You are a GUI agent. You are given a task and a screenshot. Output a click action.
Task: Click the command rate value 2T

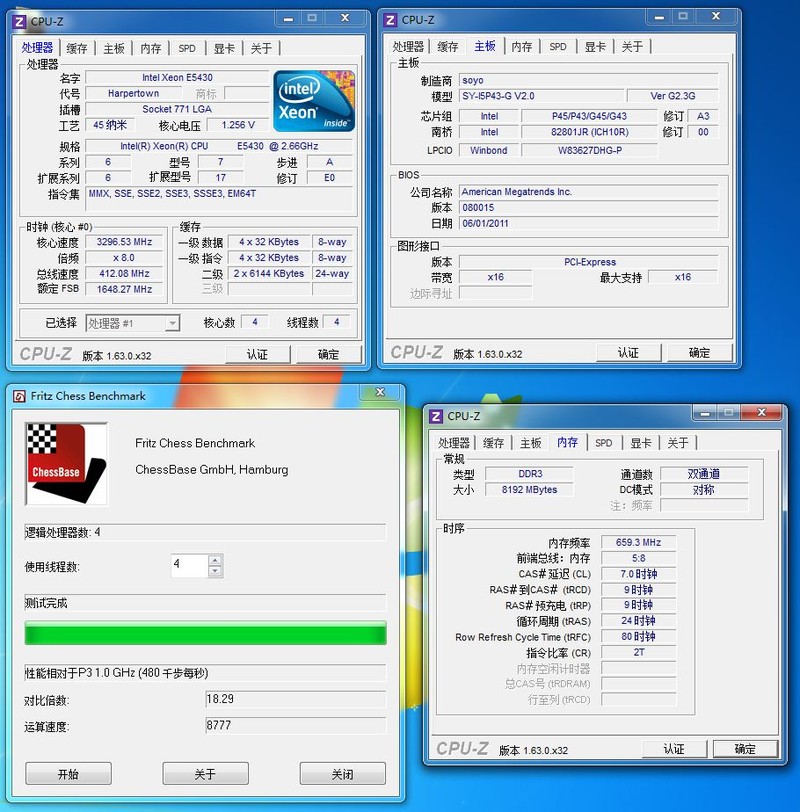638,652
